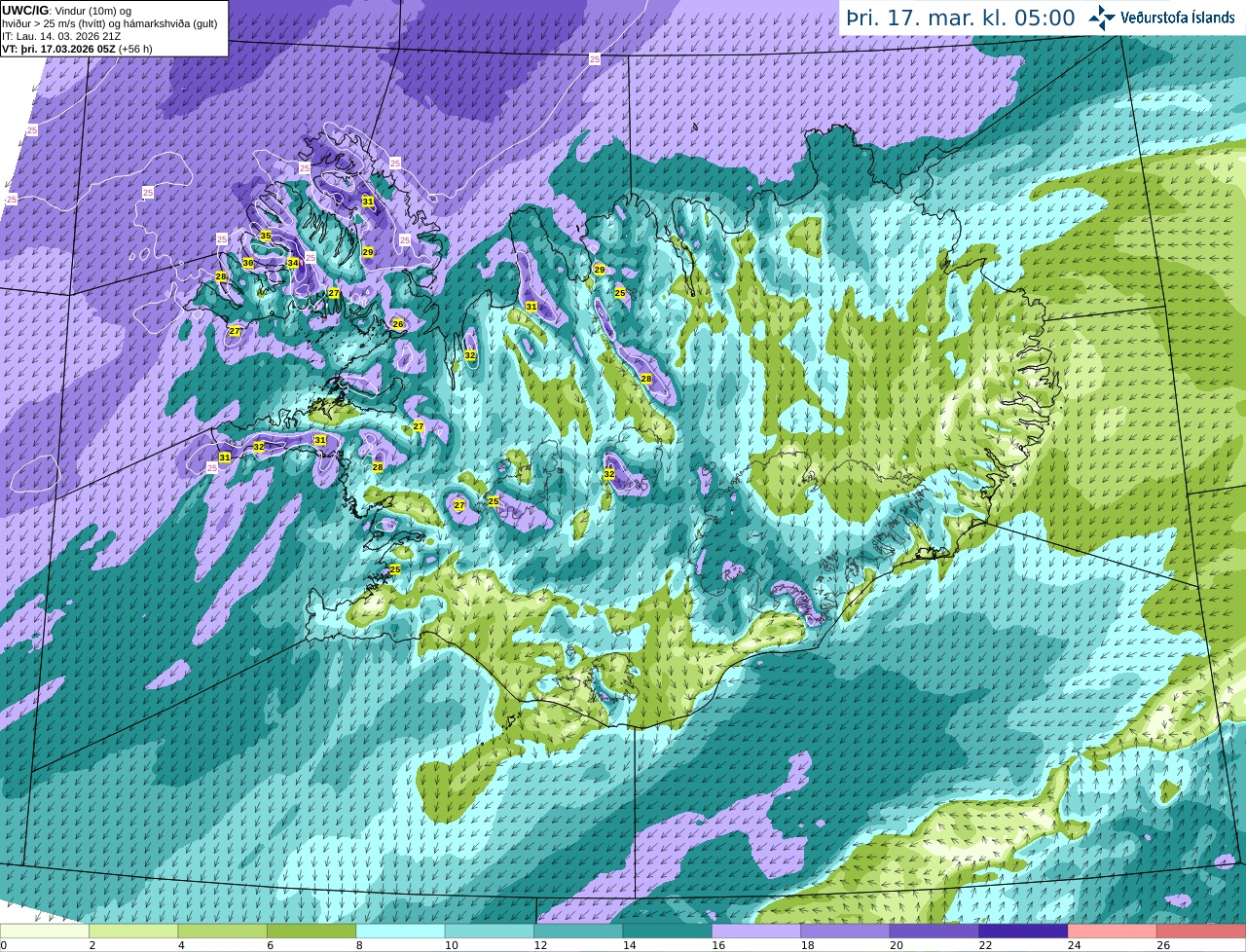This screenshot has height=952, width=1246.
Task: Click the scale value 26 label
Action: 1163,945
